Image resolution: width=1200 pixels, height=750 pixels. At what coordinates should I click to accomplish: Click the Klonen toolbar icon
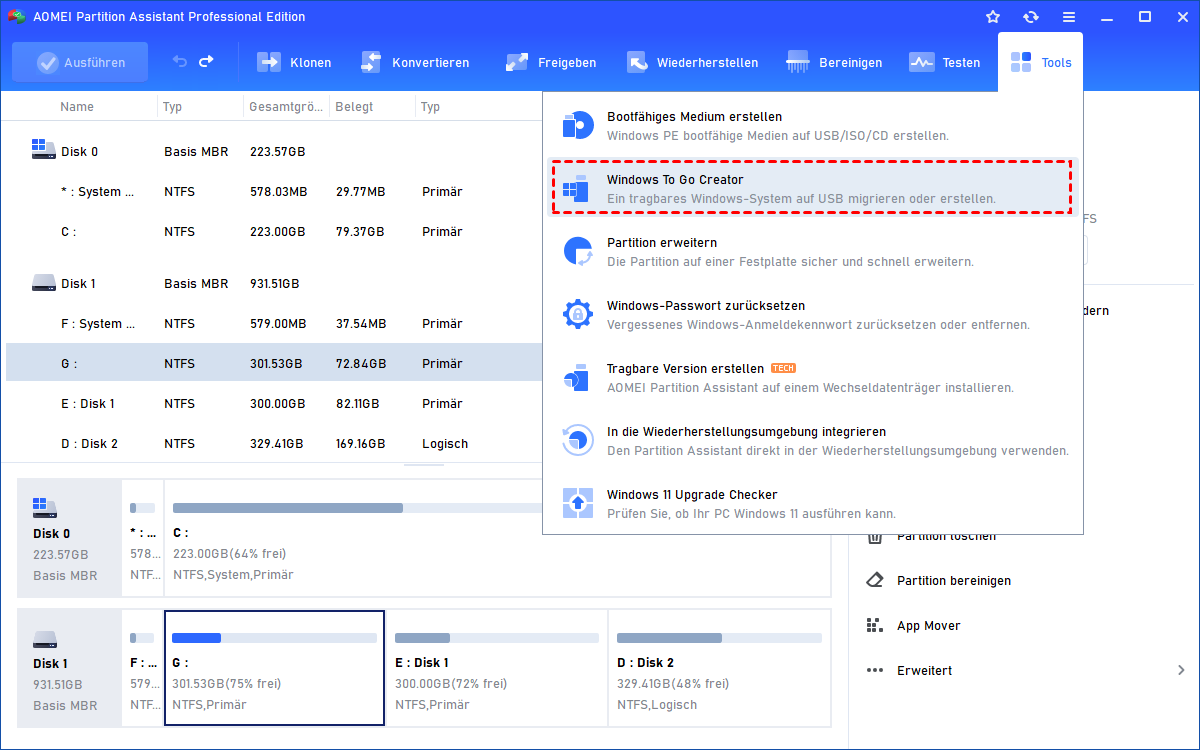pyautogui.click(x=269, y=62)
